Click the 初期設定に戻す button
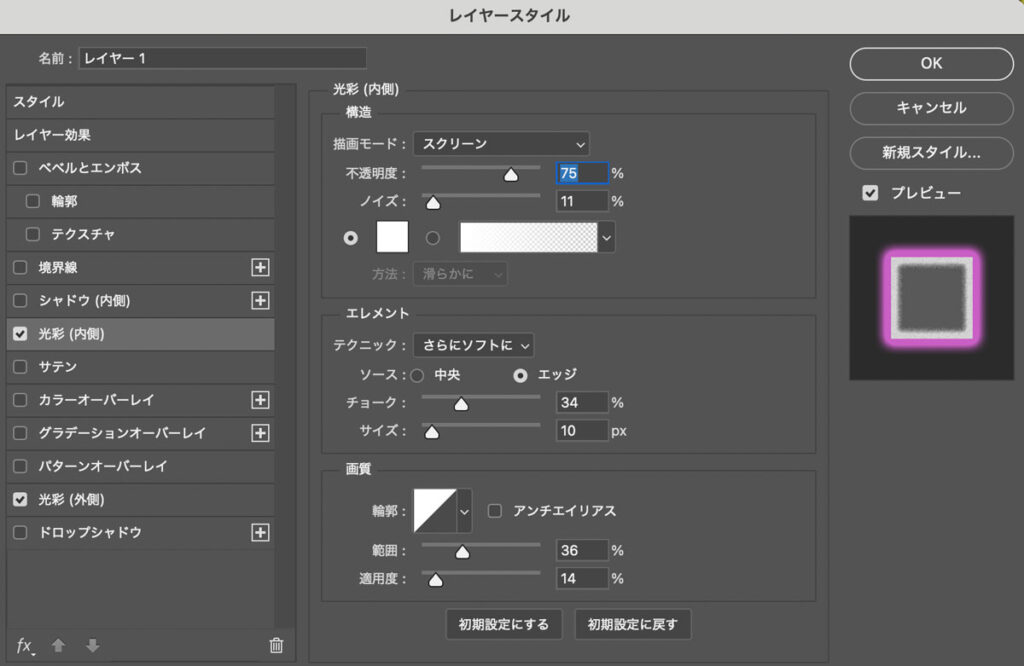This screenshot has height=666, width=1024. (x=633, y=624)
